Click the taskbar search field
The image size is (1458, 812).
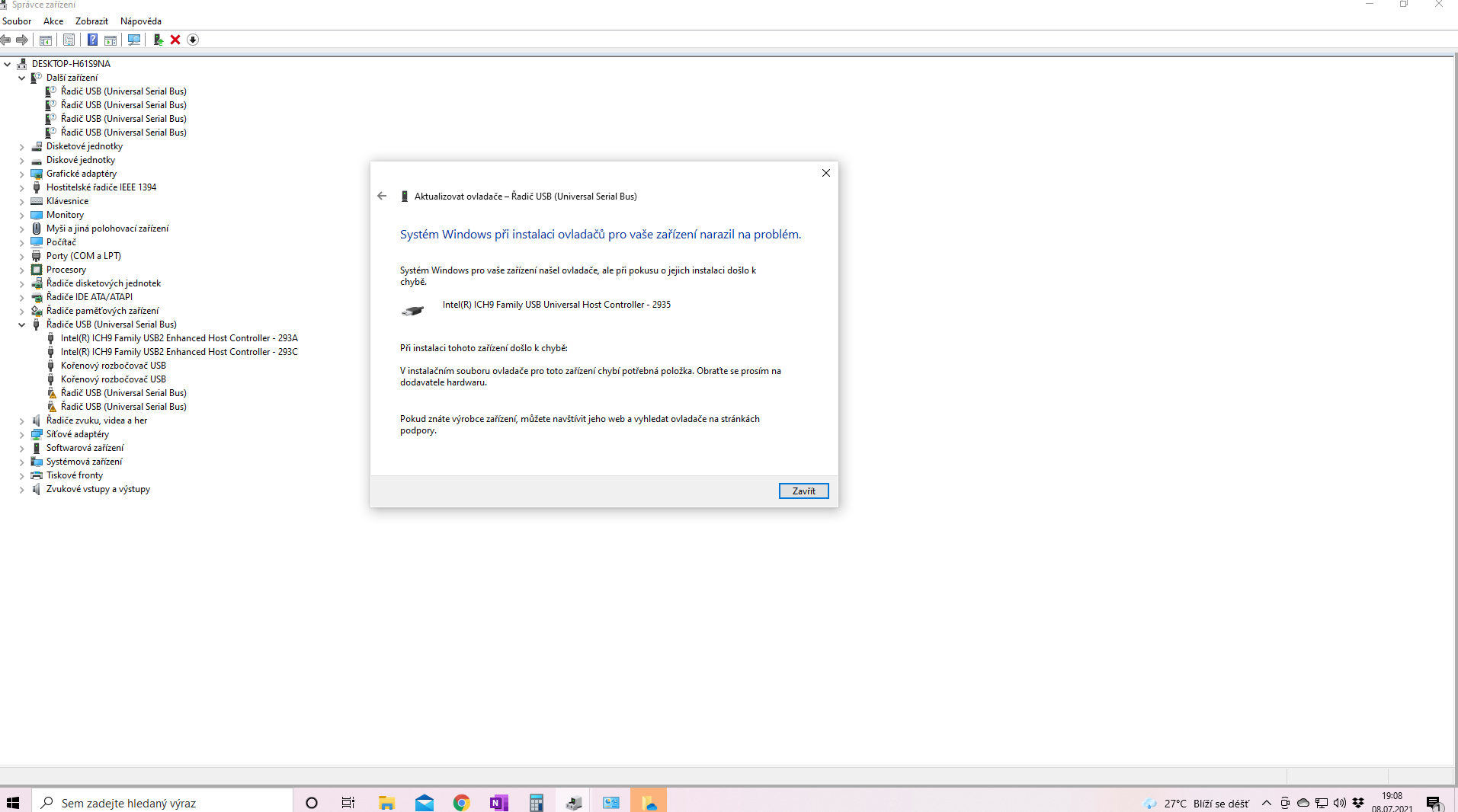tap(162, 802)
